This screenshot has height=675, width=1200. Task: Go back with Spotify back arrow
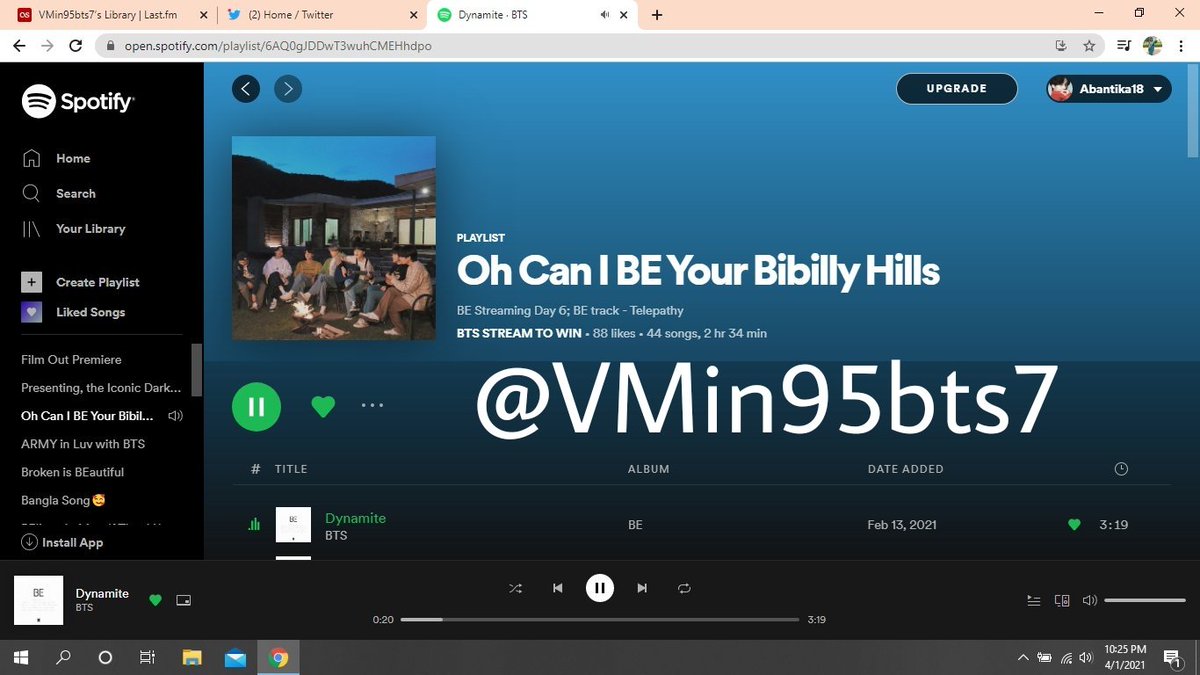pos(246,89)
